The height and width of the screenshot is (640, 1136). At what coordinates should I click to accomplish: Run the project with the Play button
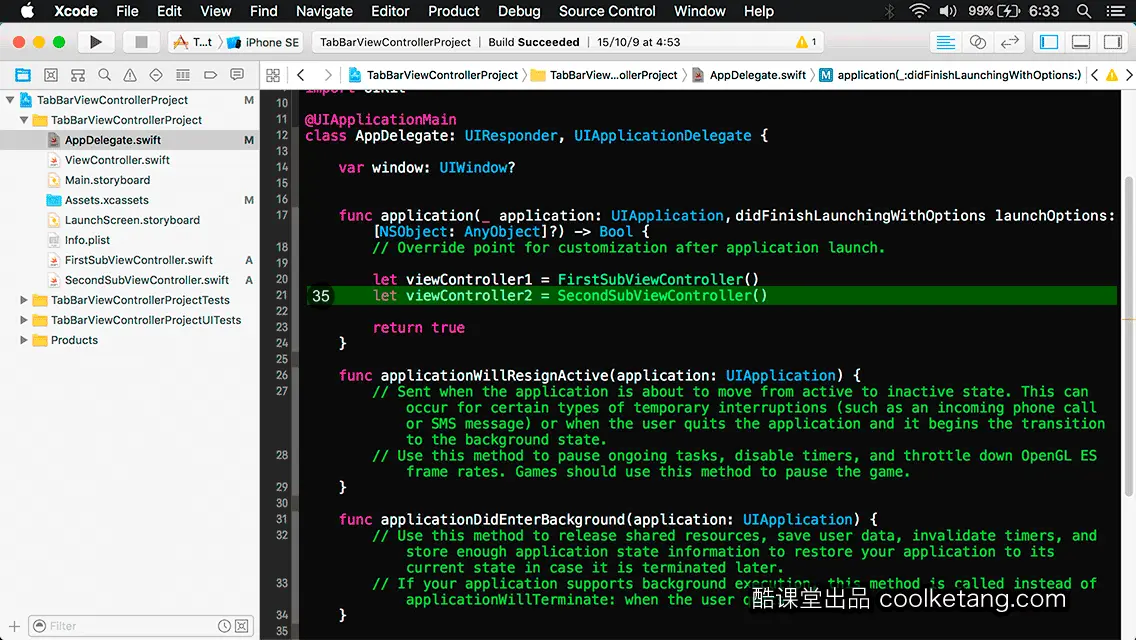coord(96,42)
